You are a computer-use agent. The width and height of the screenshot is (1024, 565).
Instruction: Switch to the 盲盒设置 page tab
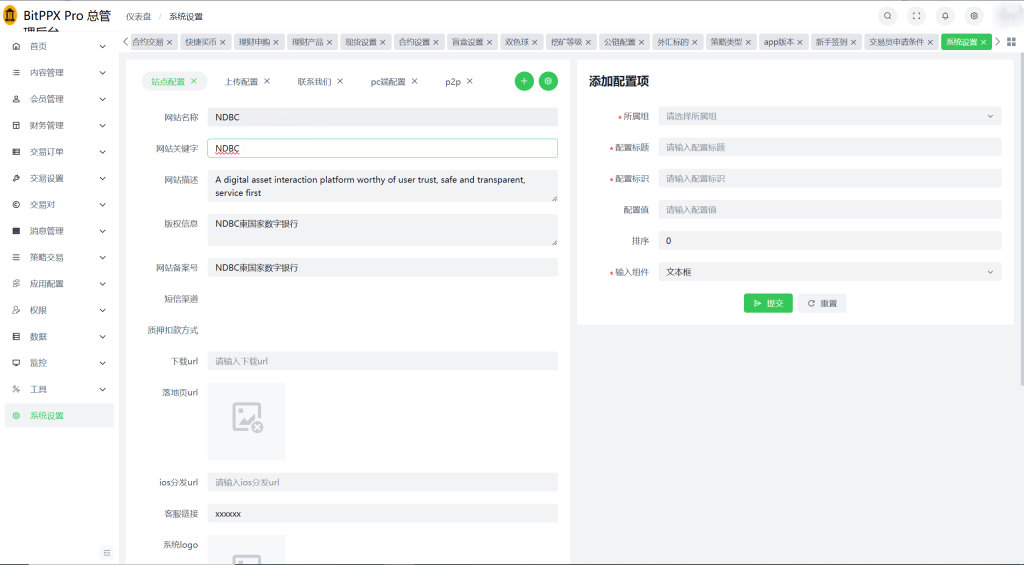tap(468, 42)
